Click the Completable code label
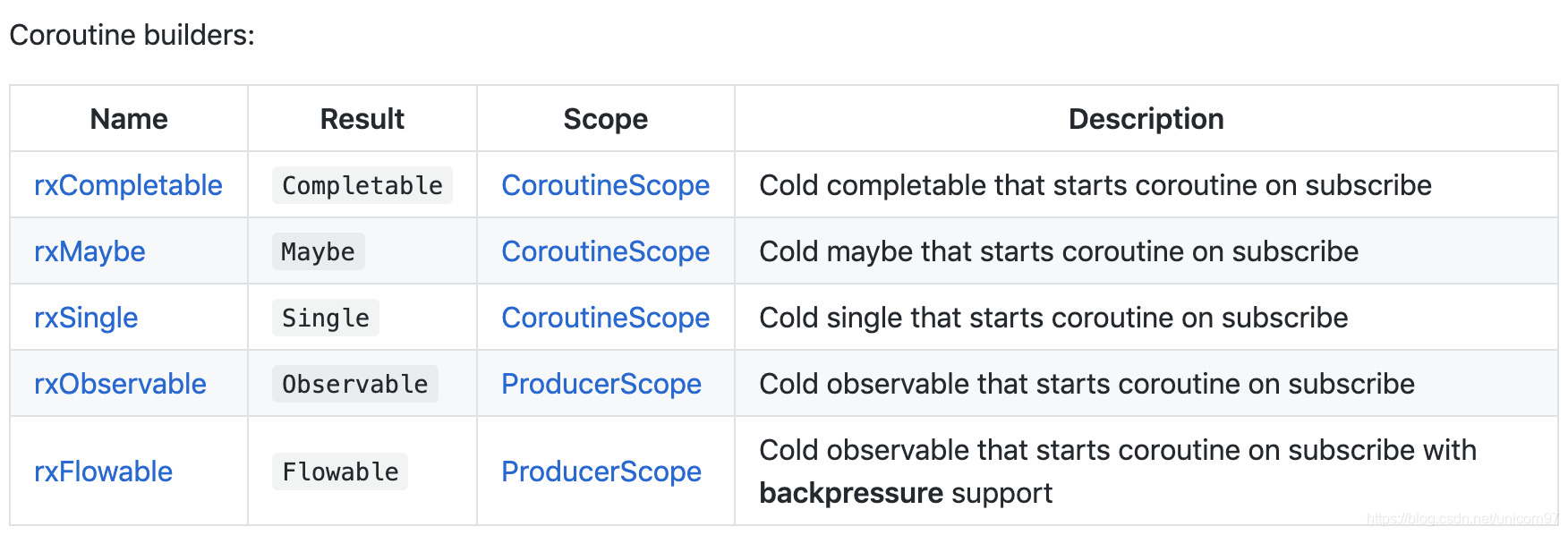This screenshot has width=1568, height=535. tap(362, 185)
